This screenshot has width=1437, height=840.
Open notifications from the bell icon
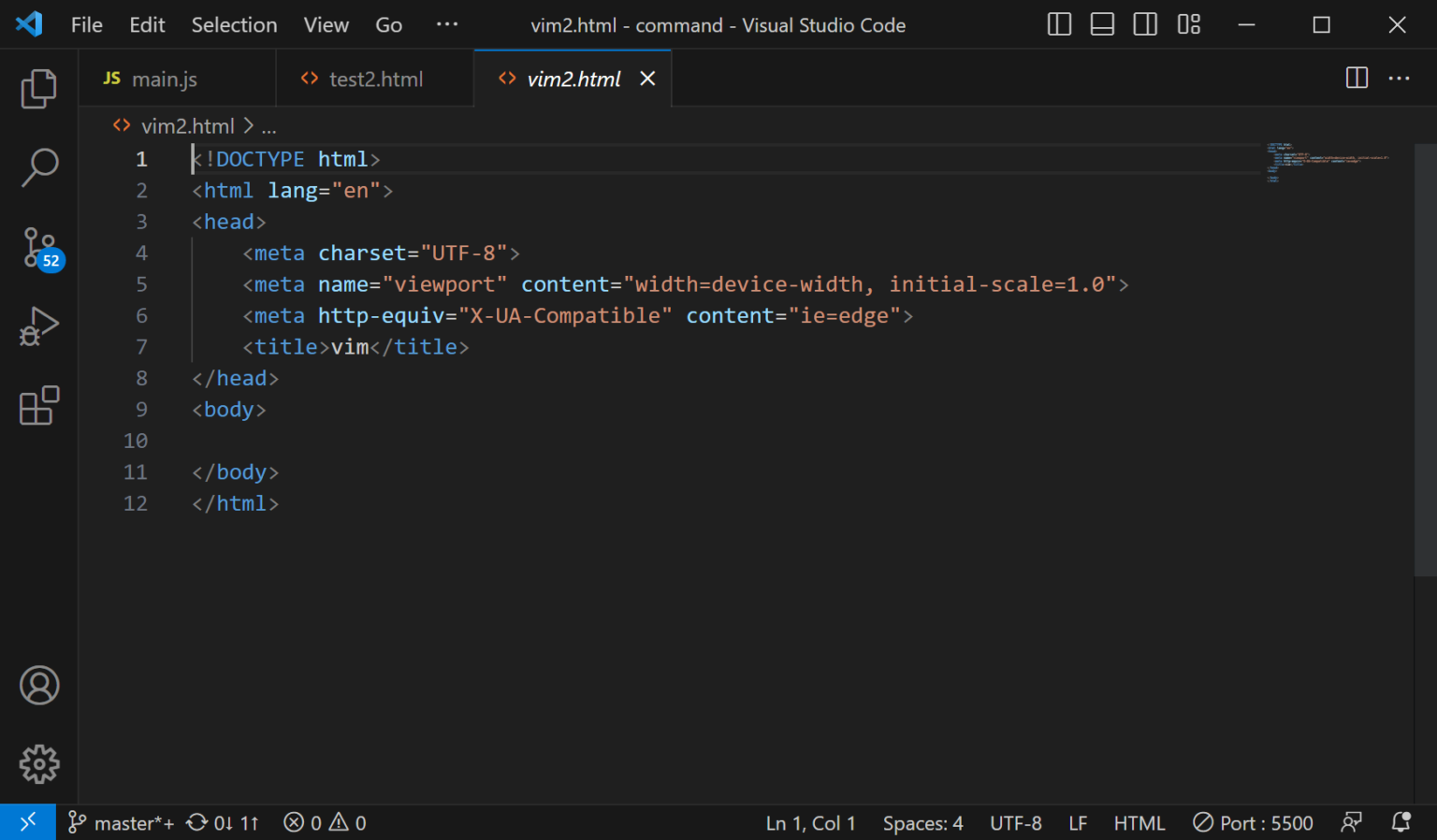pos(1401,821)
